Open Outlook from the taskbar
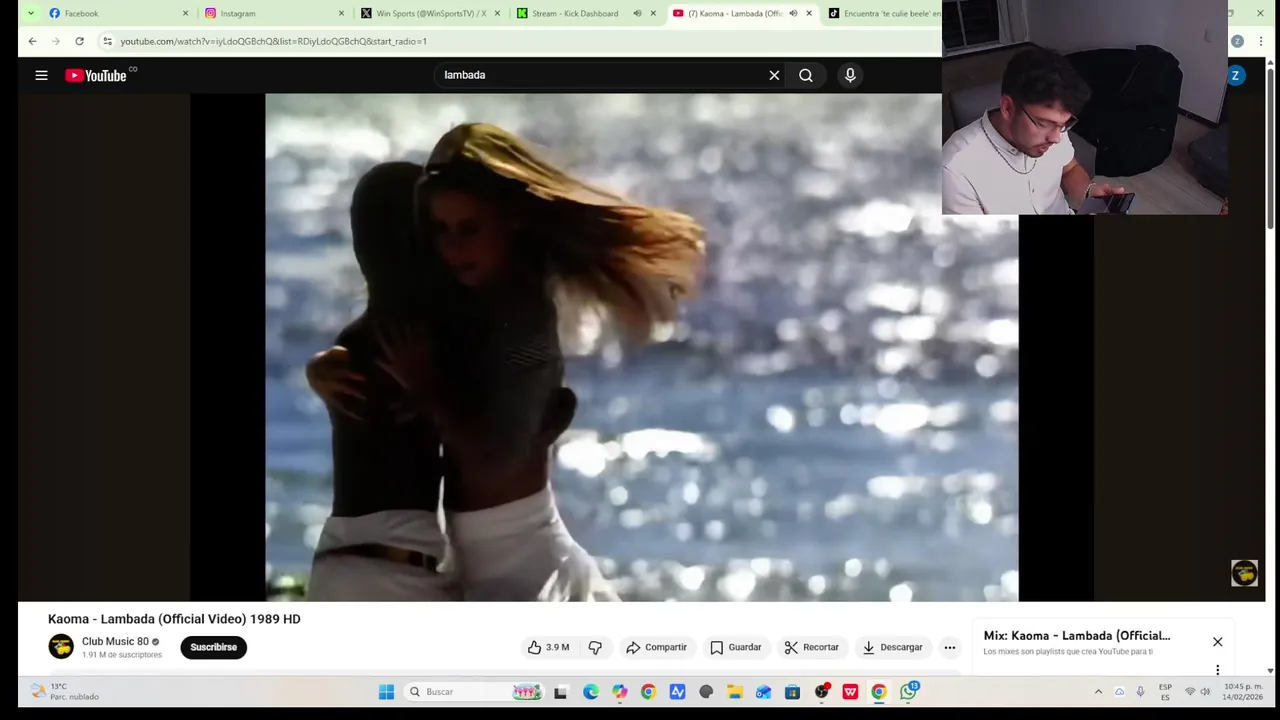 [x=763, y=691]
